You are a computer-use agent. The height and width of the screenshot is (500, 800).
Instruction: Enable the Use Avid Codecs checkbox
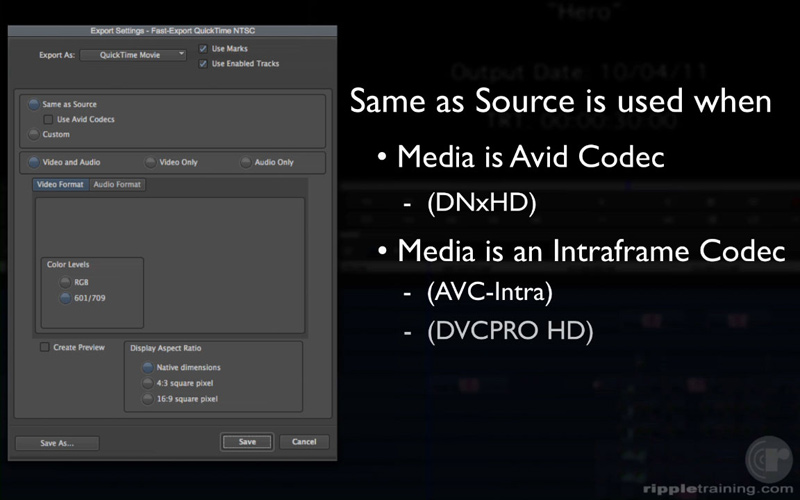point(48,119)
